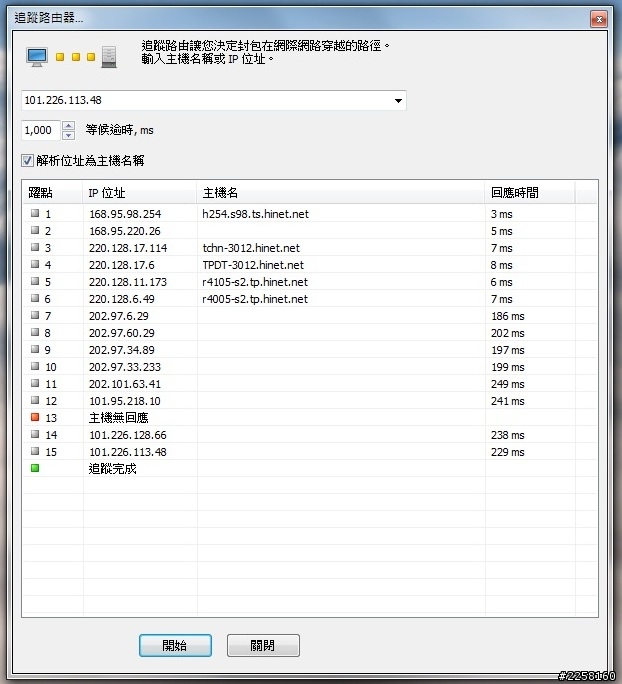Click the 主機名 column header
Viewport: 622px width, 684px height.
(340, 192)
